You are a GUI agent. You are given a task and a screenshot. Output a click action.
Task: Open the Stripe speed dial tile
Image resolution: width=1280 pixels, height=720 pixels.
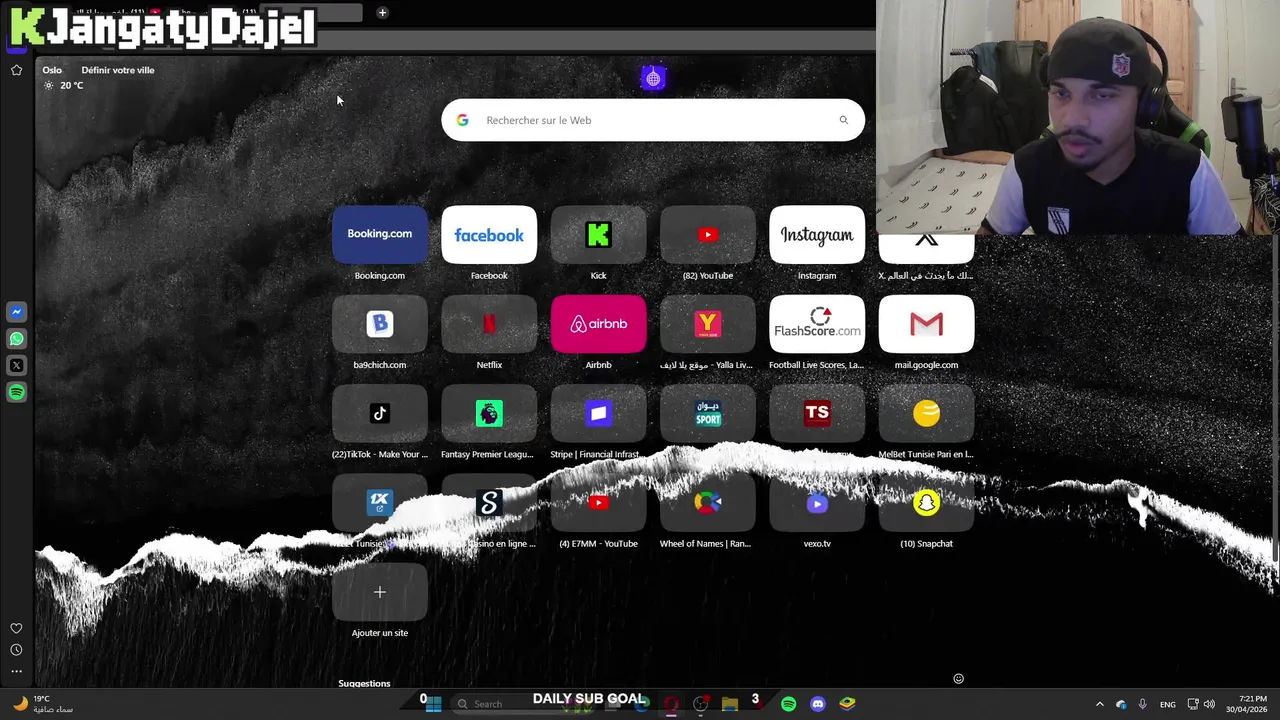pos(598,413)
